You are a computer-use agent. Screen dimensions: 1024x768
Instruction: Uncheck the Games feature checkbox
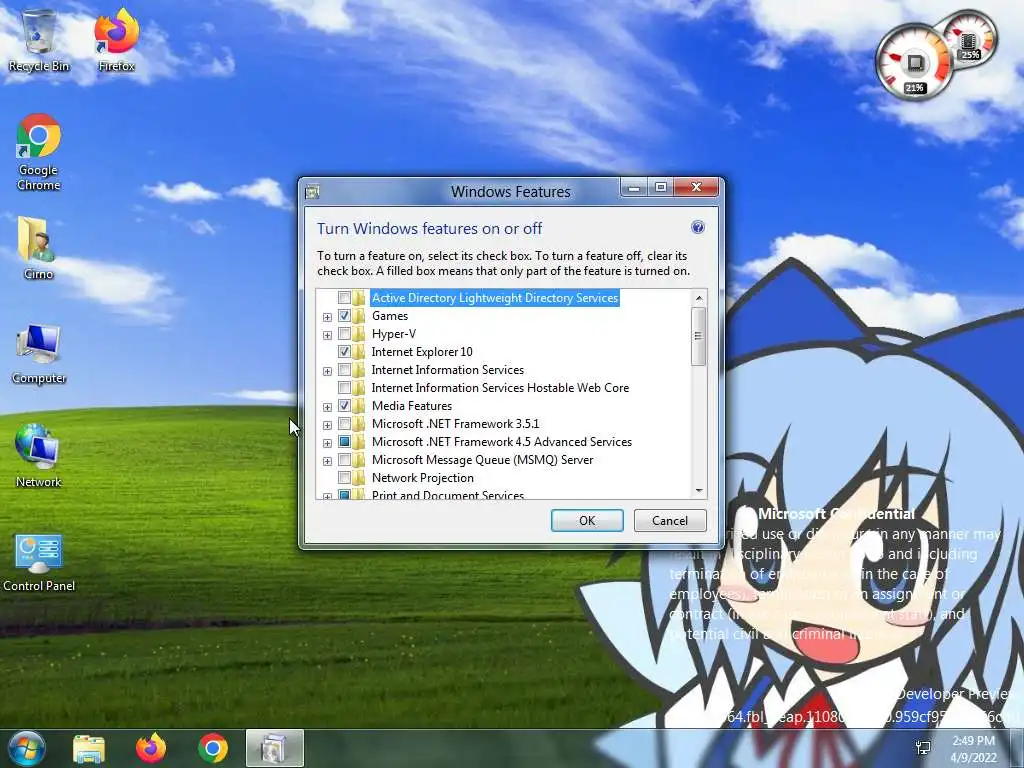344,316
